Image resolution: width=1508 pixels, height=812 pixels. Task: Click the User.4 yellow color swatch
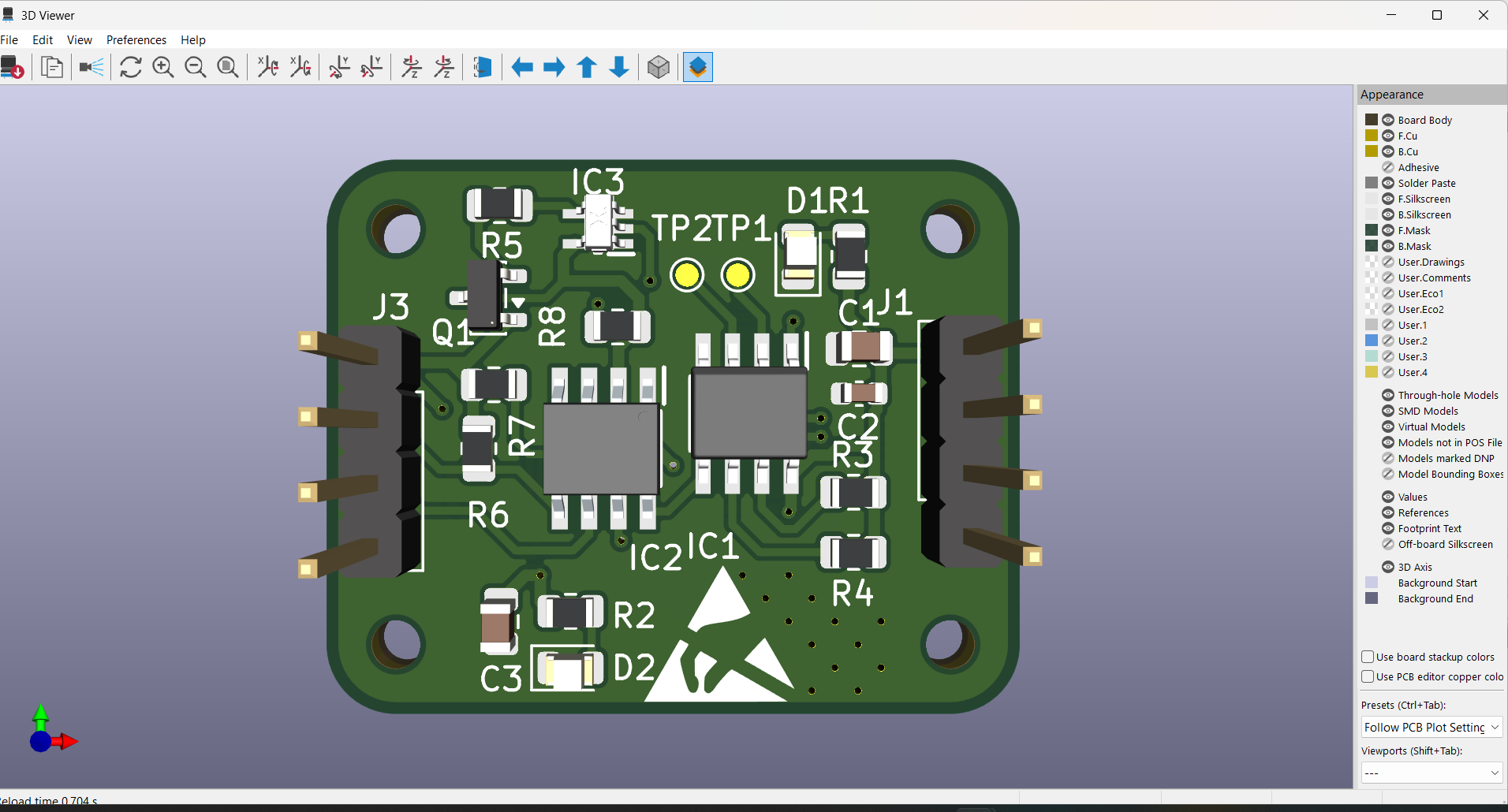click(x=1372, y=372)
